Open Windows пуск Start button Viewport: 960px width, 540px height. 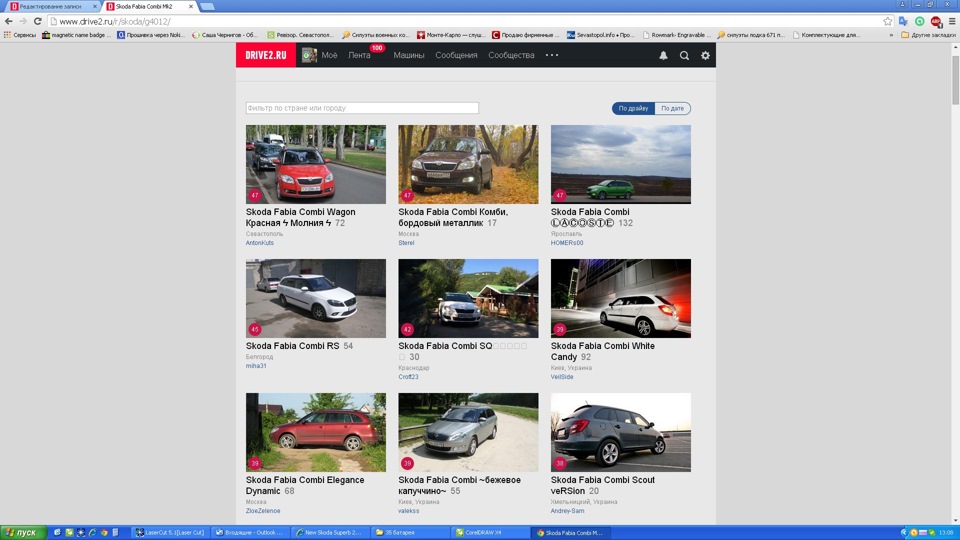23,533
